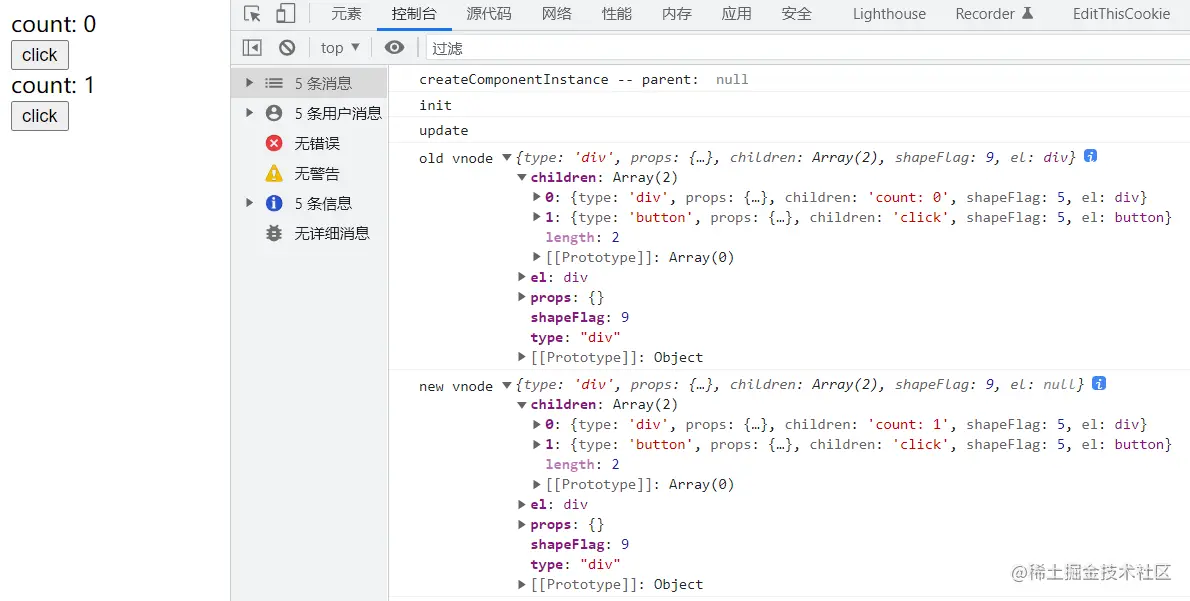Activate the inspect element picker icon
Viewport: 1190px width, 601px height.
[253, 14]
